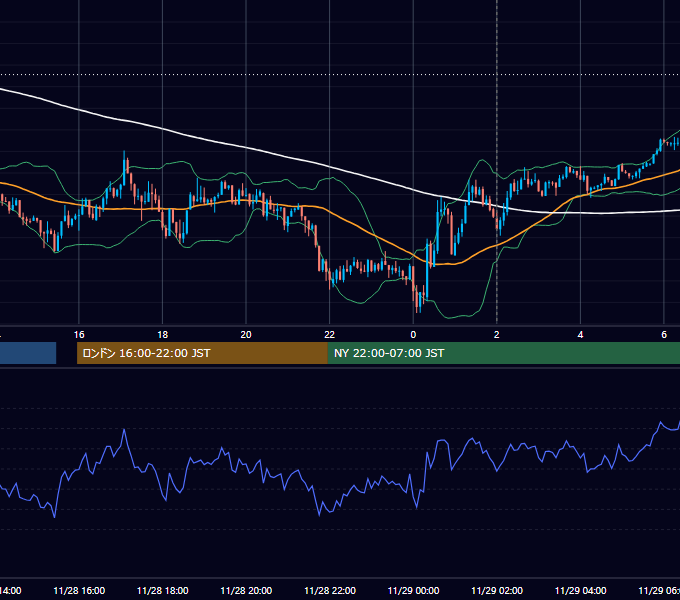Click the 11/29 02:00 date label
The width and height of the screenshot is (680, 600).
click(497, 591)
